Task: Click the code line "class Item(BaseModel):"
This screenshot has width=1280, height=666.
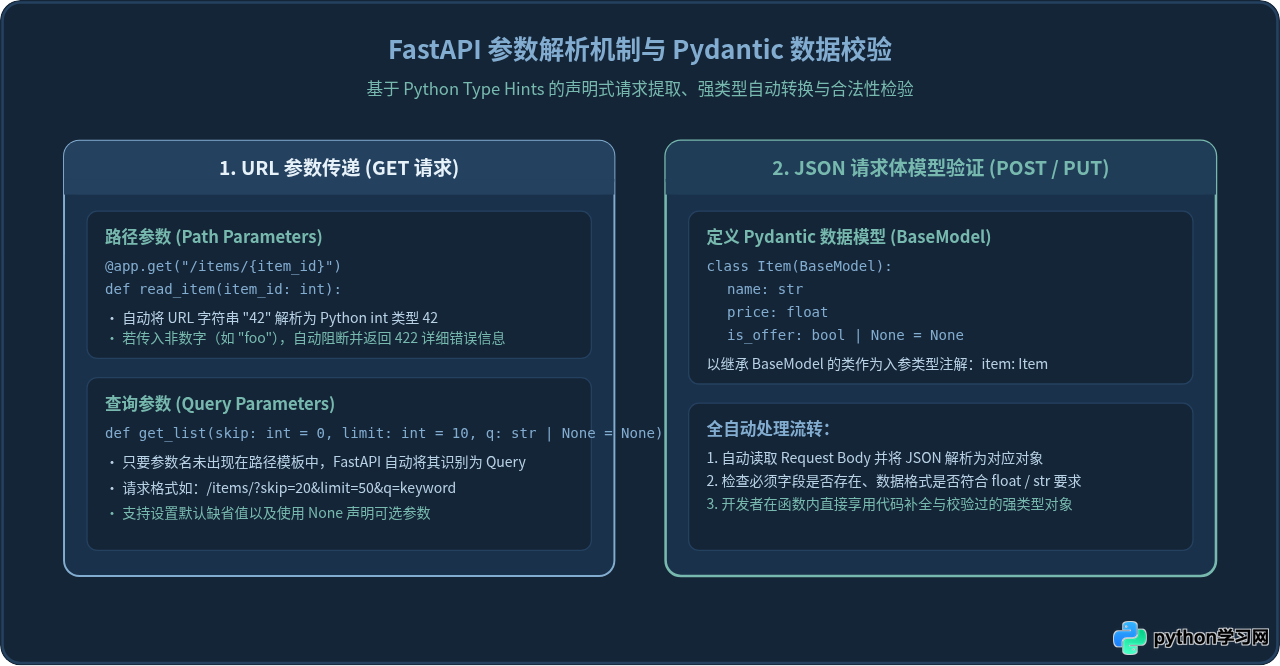Action: [x=799, y=266]
